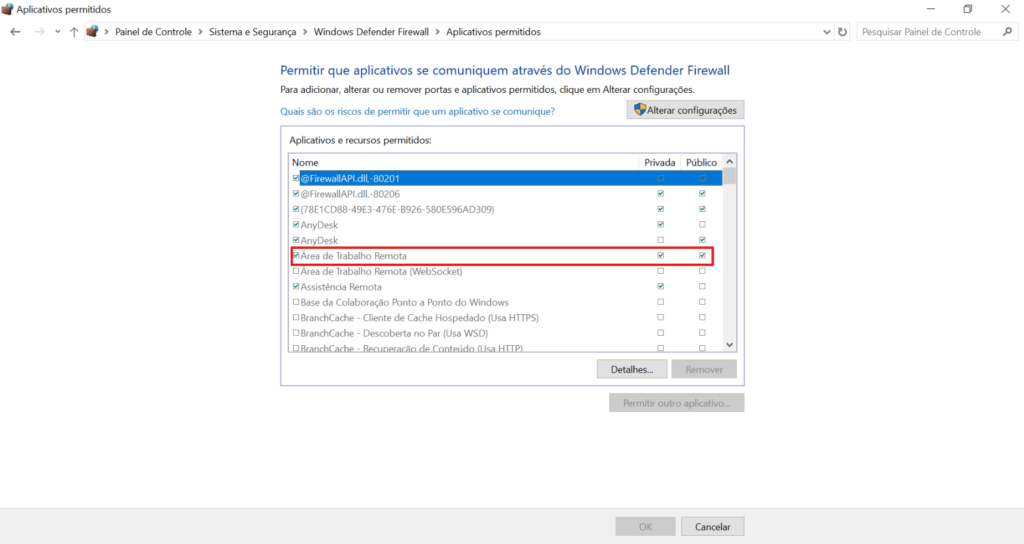Toggle Privada checkbox for Área de Trabalho Remota
Viewport: 1024px width, 544px height.
click(660, 255)
